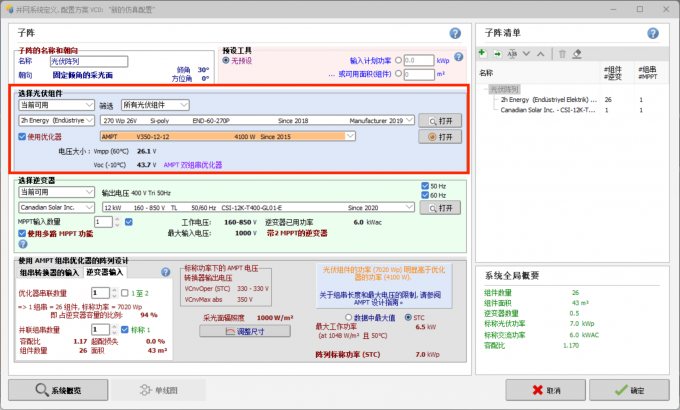Click the planned power kWp input field
The width and height of the screenshot is (680, 410).
pyautogui.click(x=419, y=60)
